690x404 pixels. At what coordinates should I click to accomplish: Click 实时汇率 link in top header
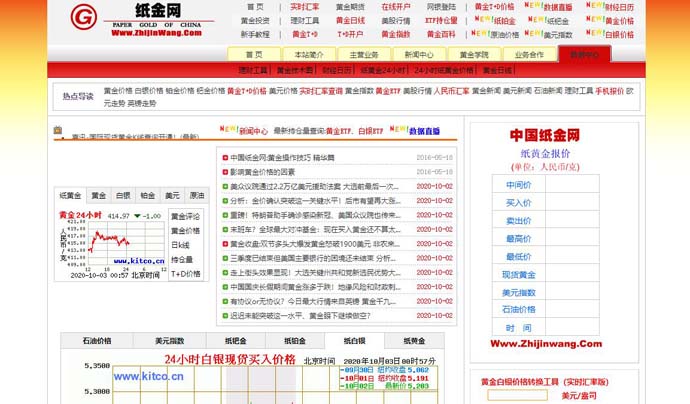(305, 7)
